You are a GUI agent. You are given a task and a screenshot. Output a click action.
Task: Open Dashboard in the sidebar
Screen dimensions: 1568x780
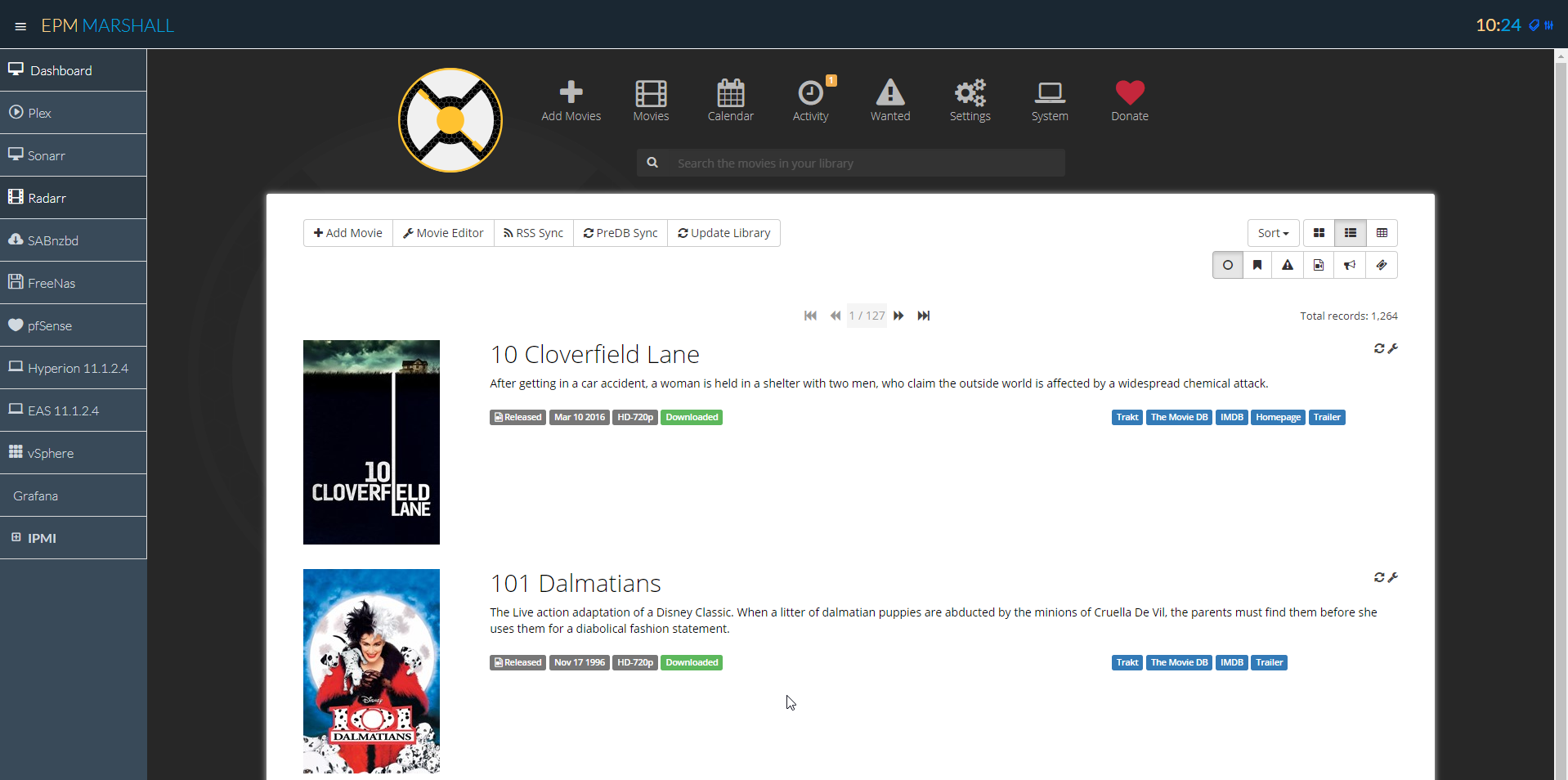(74, 70)
